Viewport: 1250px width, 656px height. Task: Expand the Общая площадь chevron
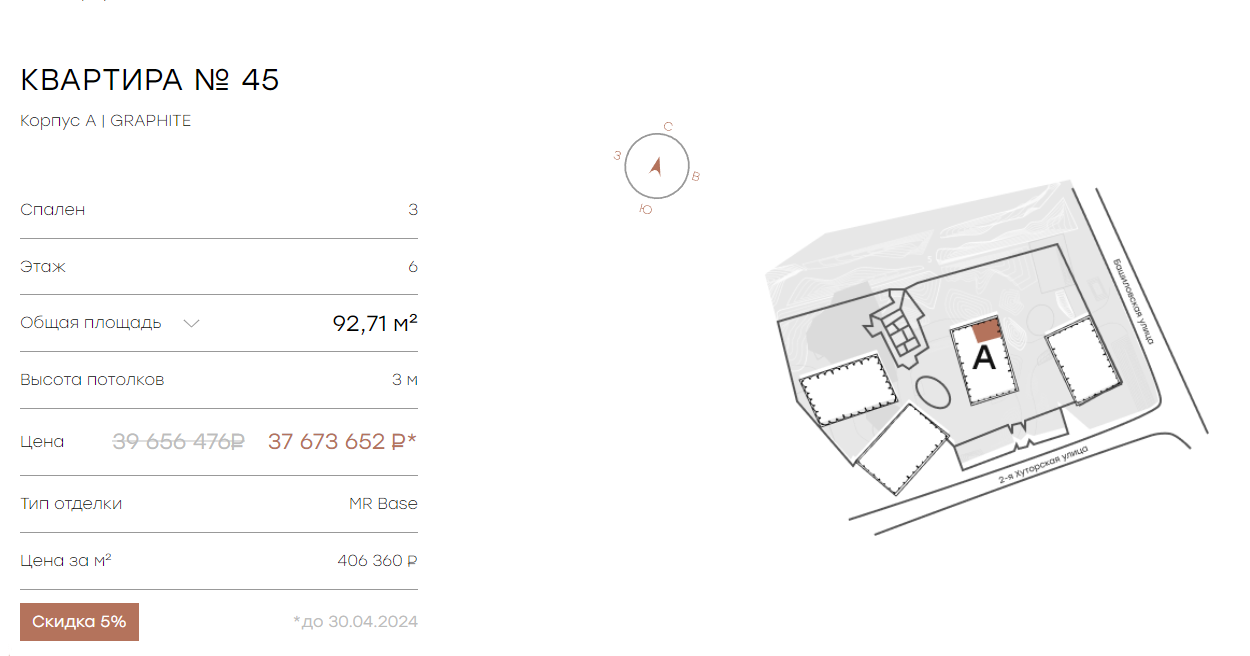click(191, 323)
